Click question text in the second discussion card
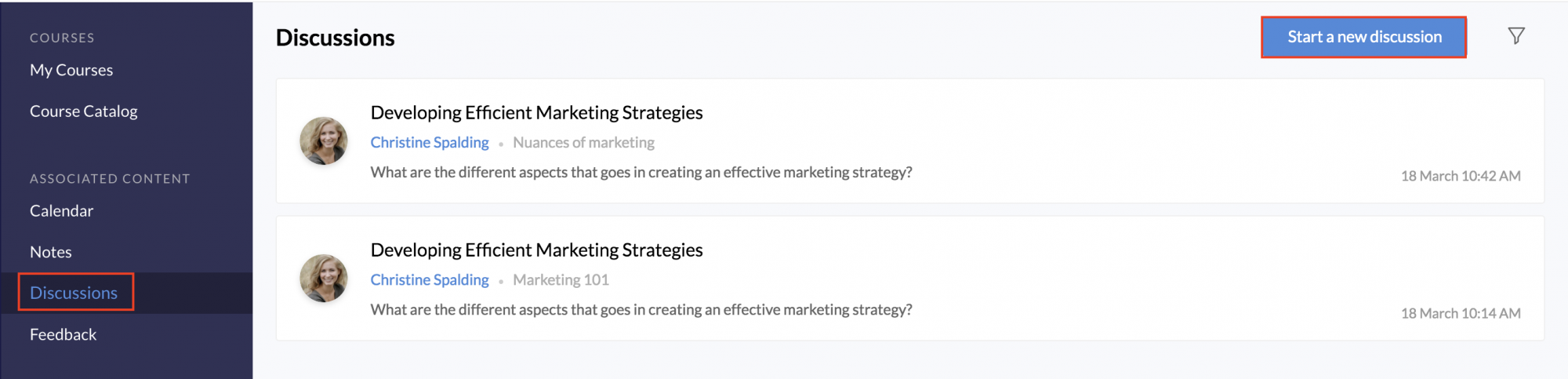1568x379 pixels. click(641, 310)
